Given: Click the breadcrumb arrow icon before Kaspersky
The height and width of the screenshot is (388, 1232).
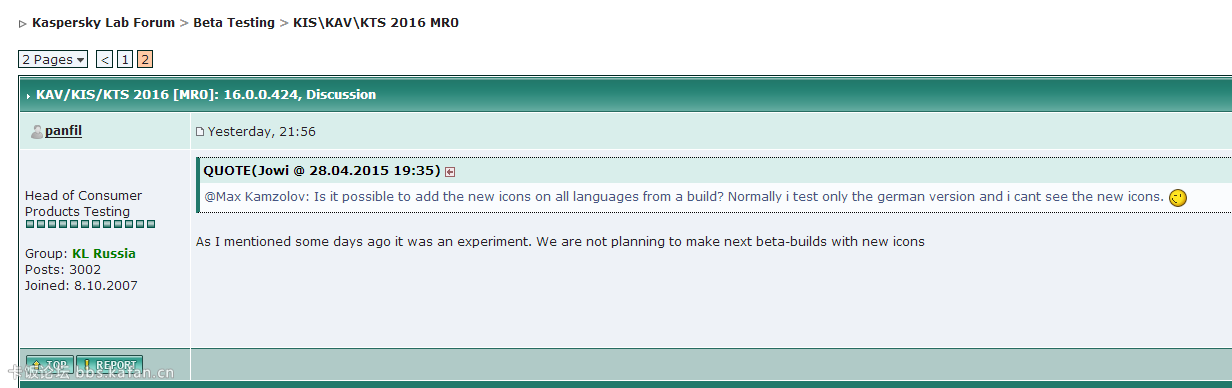Looking at the screenshot, I should [23, 24].
